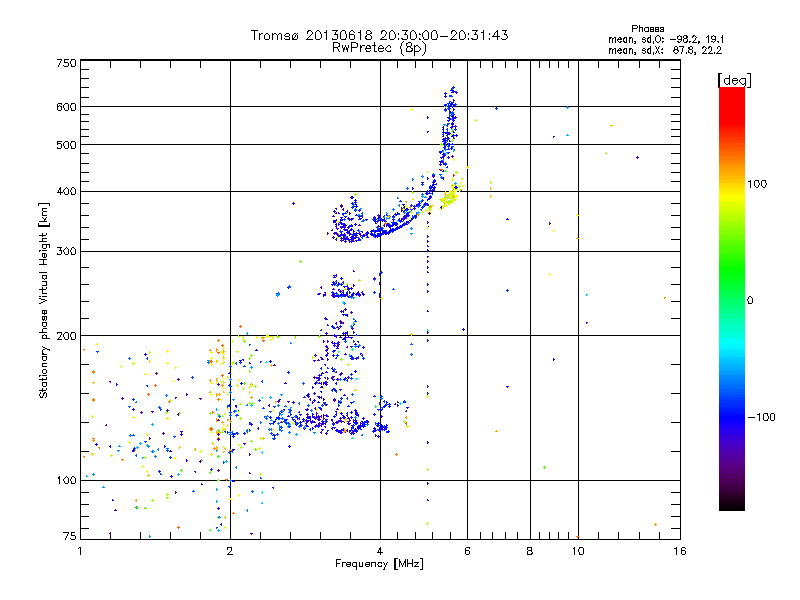
Task: Click the plot title 'Tromsø 20130618 20:30:00-20:31:43'
Action: (379, 35)
